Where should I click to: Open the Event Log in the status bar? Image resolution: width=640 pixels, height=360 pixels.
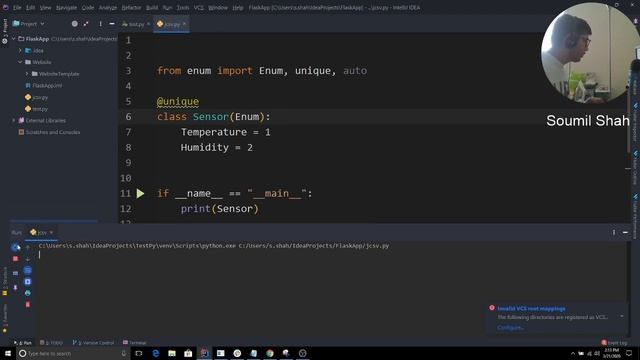click(x=614, y=343)
